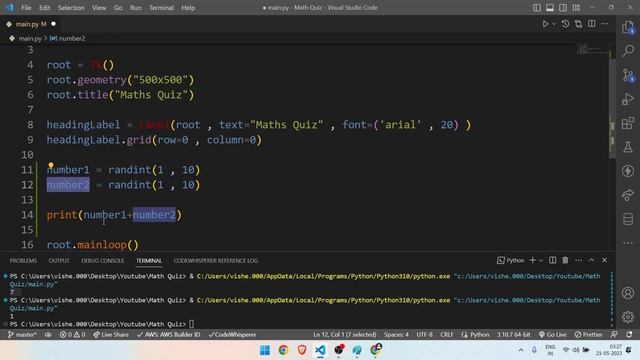This screenshot has width=640, height=360.
Task: Create a new terminal with plus icon
Action: pyautogui.click(x=532, y=260)
